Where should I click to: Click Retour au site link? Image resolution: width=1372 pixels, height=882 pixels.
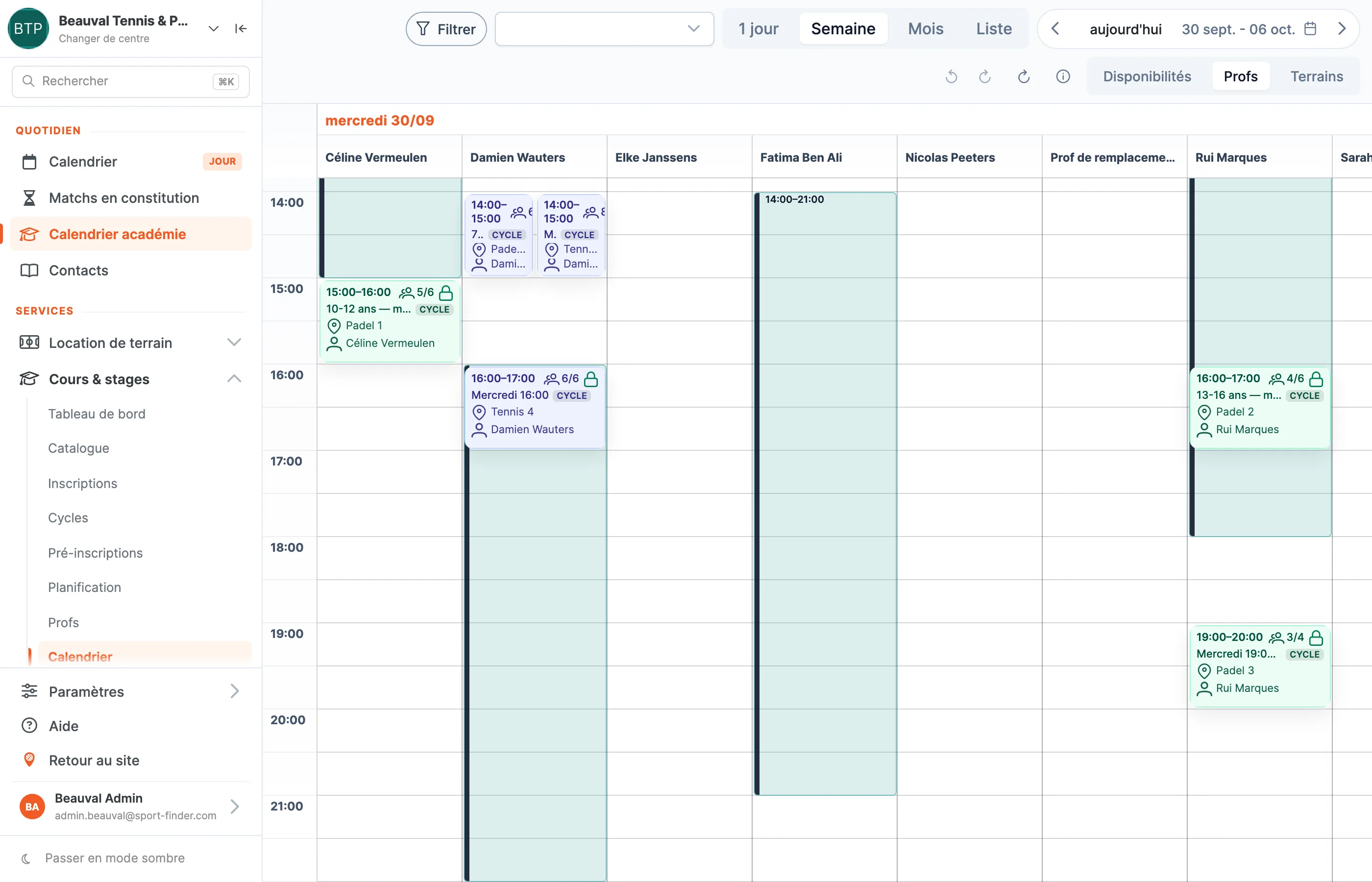(x=131, y=760)
